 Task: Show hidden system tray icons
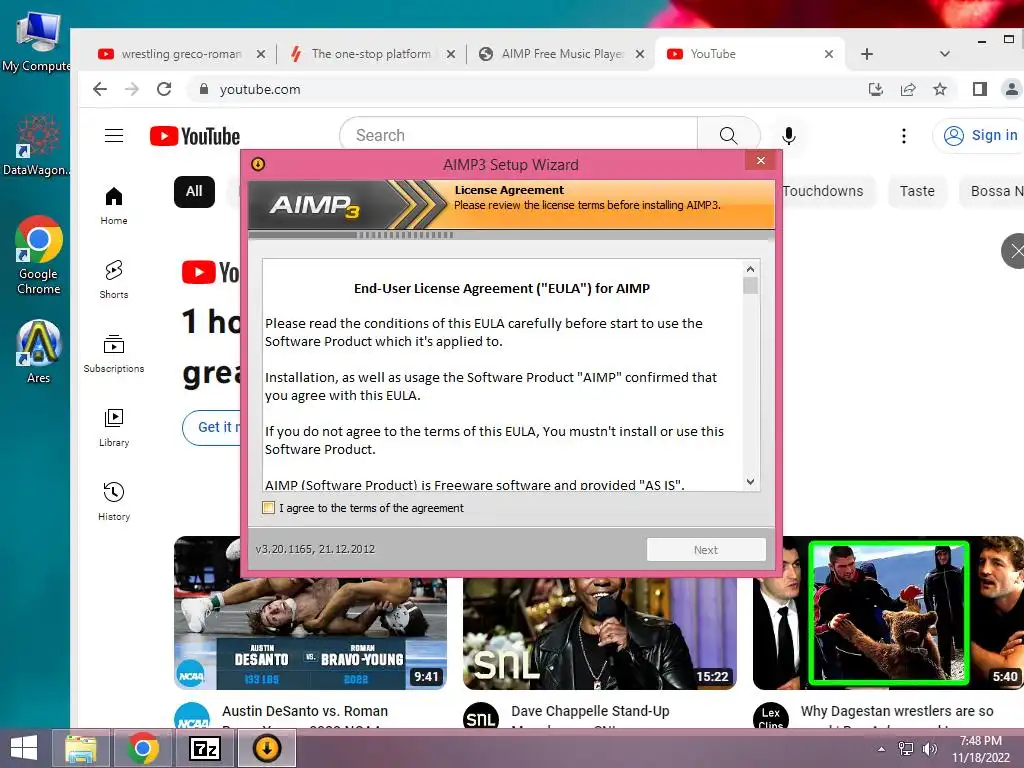(x=882, y=749)
